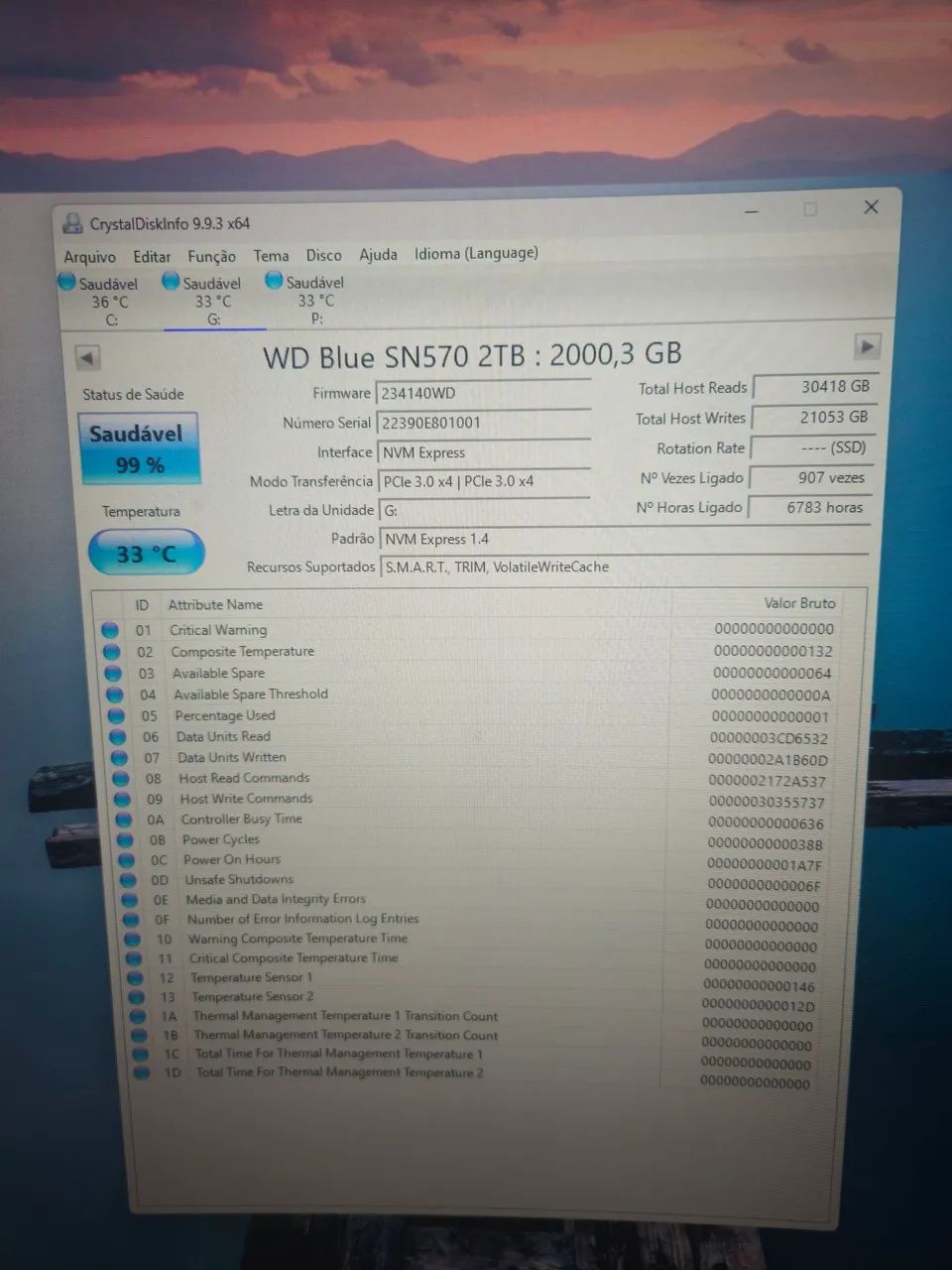Open the Ajuda menu

378,255
